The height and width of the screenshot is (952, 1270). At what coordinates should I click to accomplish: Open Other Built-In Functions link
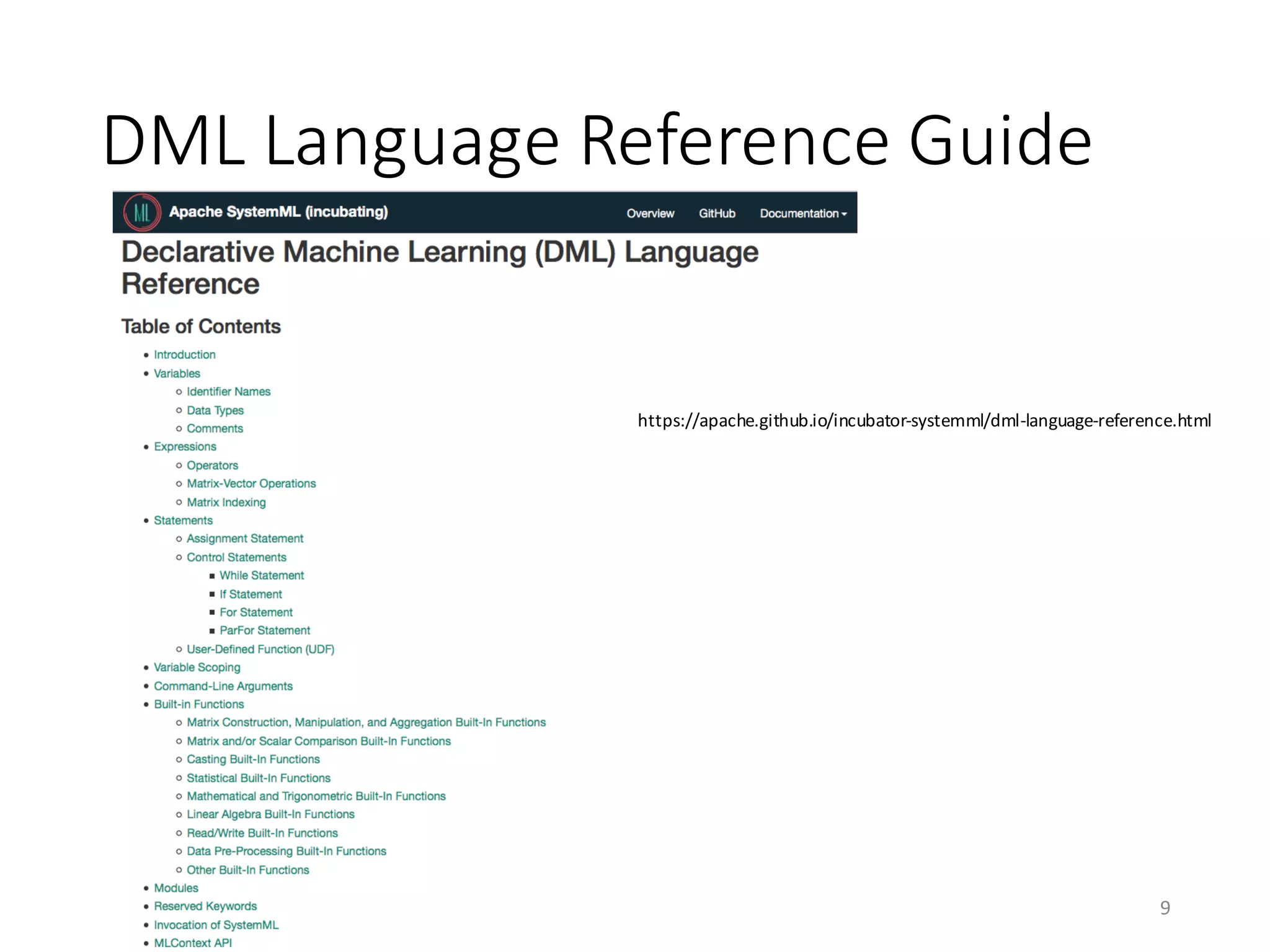(x=248, y=870)
